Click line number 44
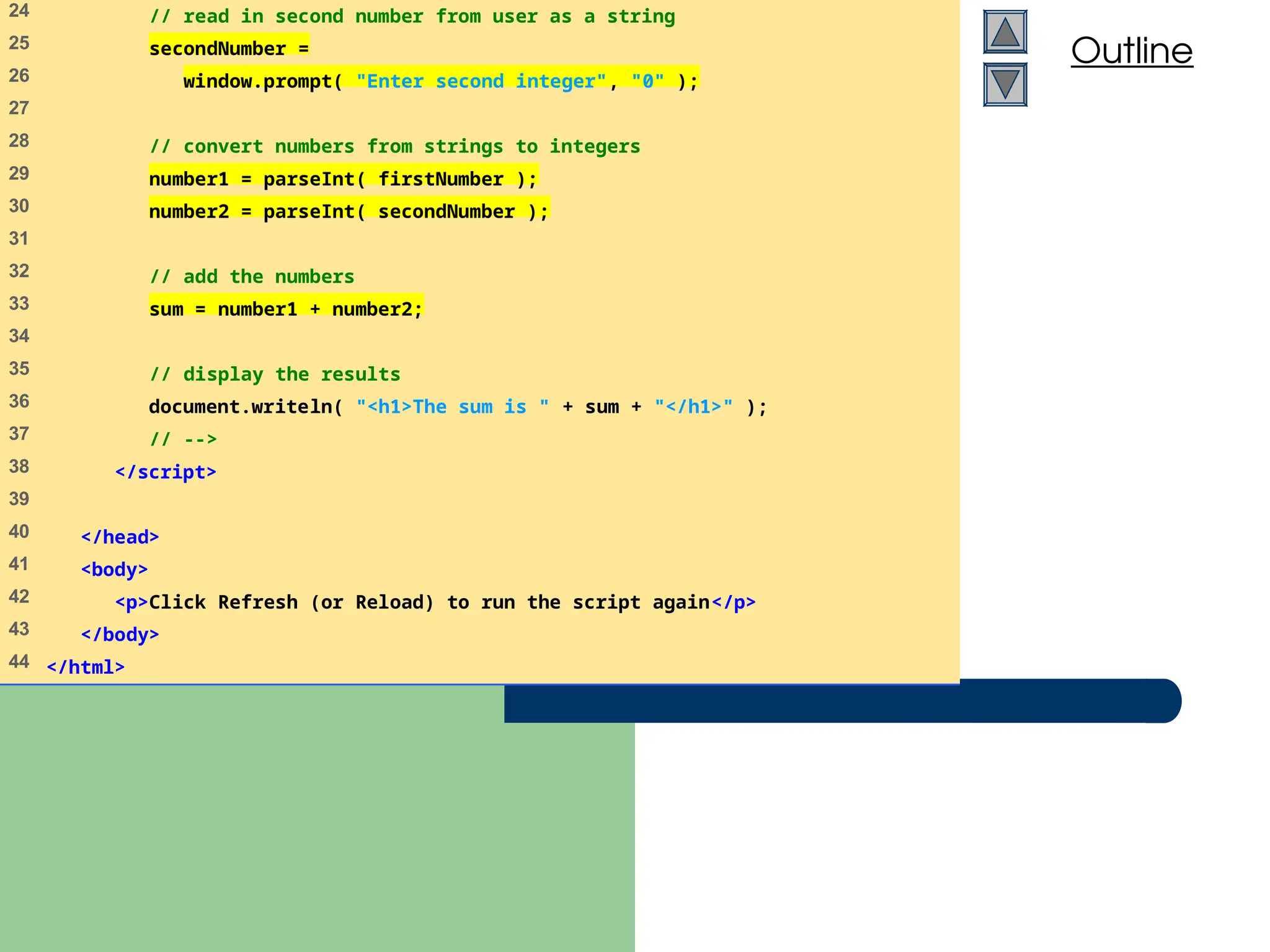1270x952 pixels. point(19,662)
